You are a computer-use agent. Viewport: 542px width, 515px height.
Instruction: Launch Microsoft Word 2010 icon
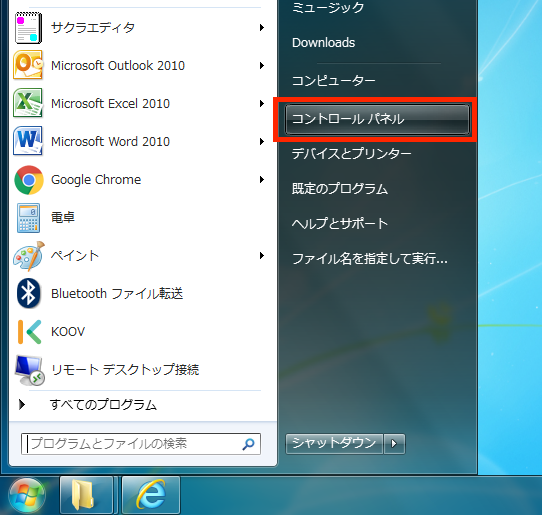(x=28, y=141)
